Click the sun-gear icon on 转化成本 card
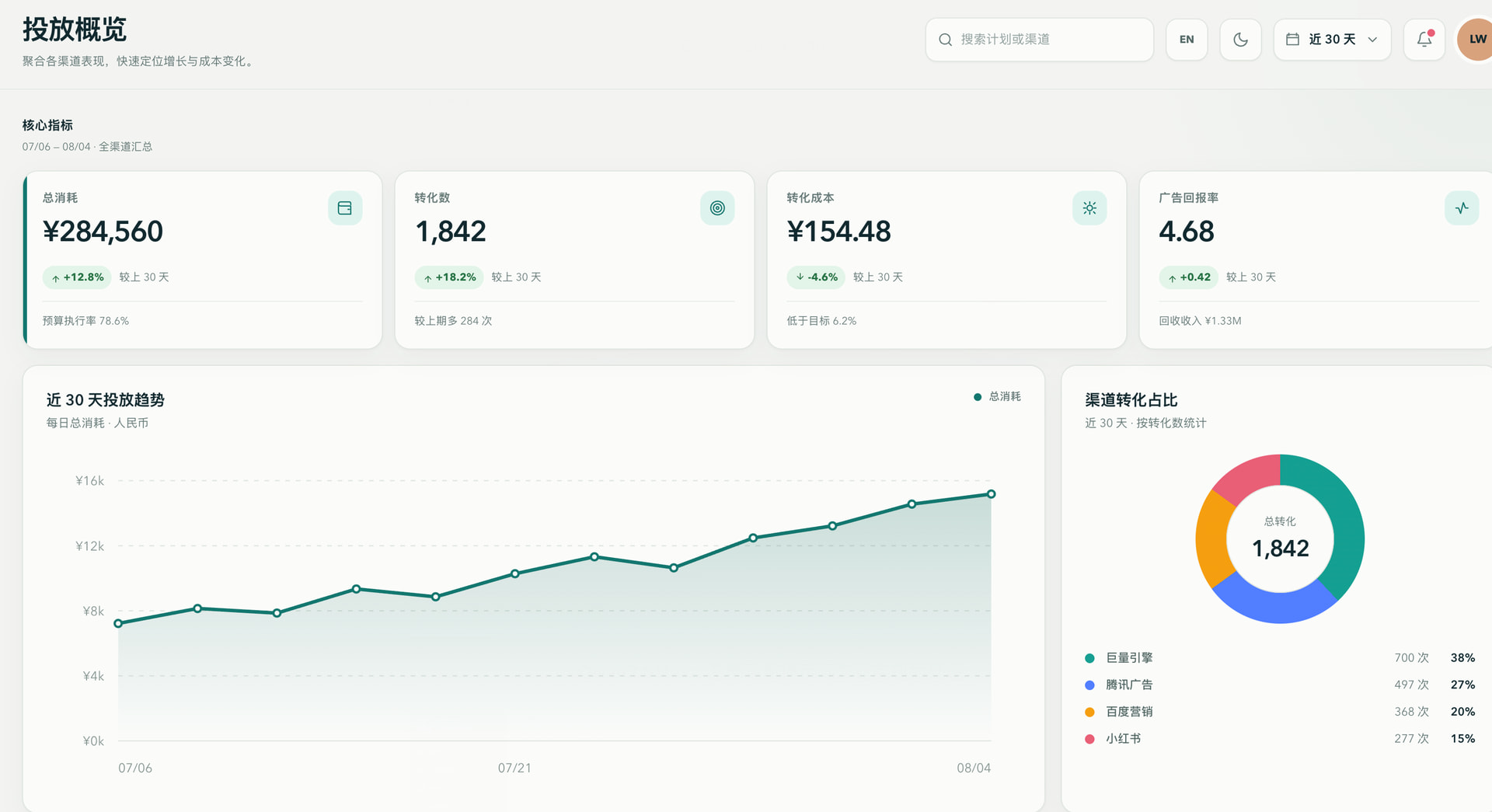 click(1089, 208)
